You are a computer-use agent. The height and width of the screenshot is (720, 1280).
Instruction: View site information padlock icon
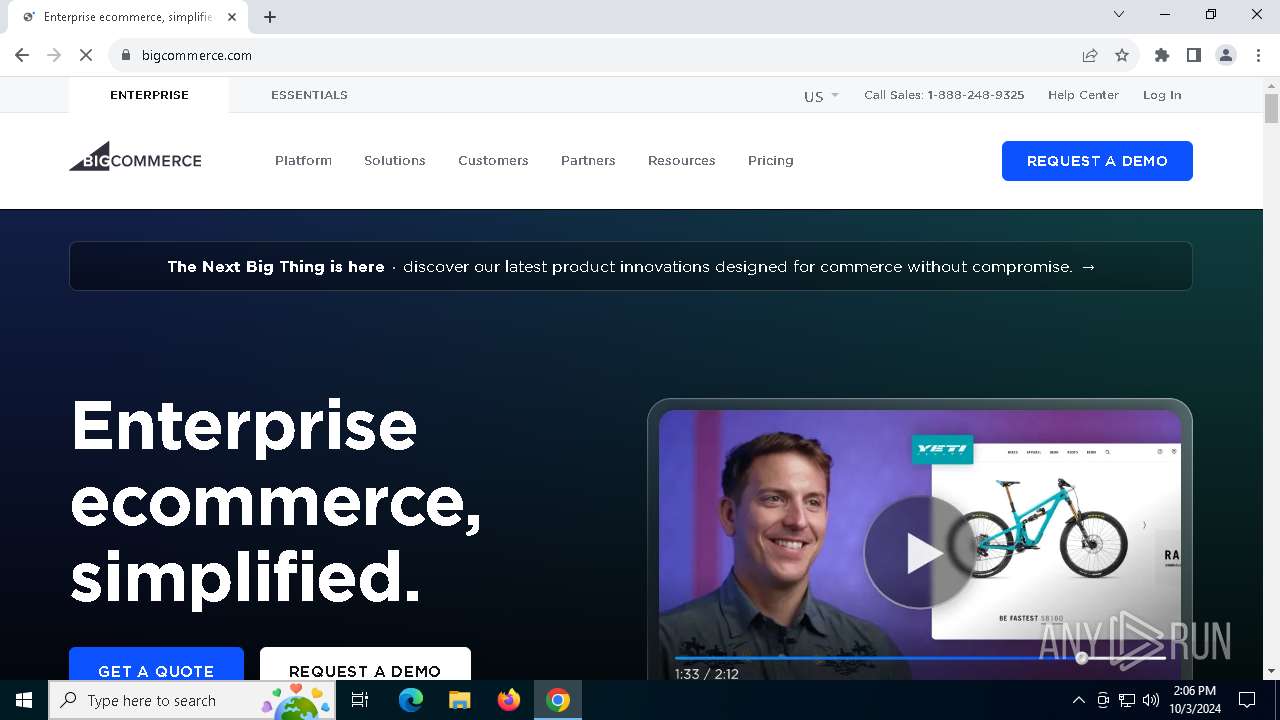[126, 55]
